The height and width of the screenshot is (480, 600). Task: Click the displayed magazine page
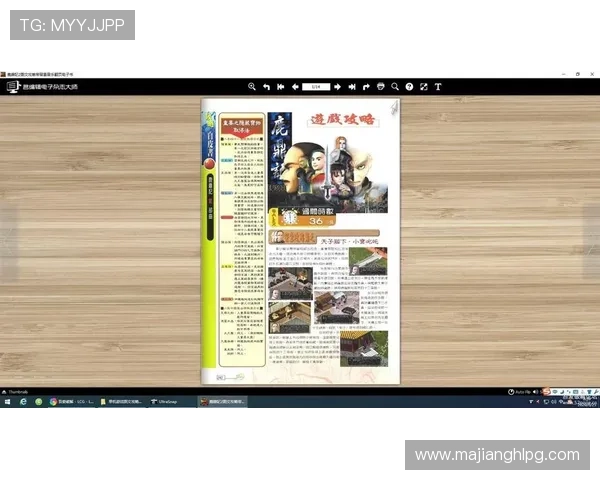(x=300, y=240)
